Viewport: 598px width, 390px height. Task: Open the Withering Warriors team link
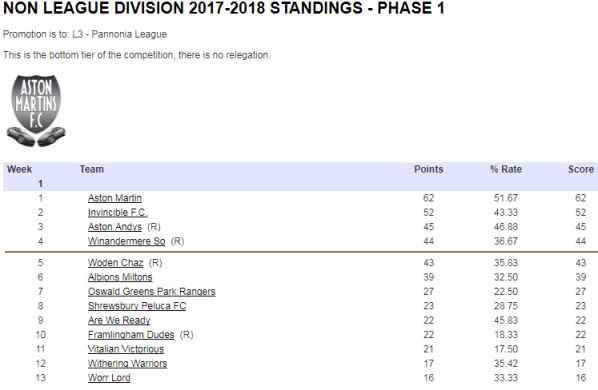pyautogui.click(x=127, y=363)
